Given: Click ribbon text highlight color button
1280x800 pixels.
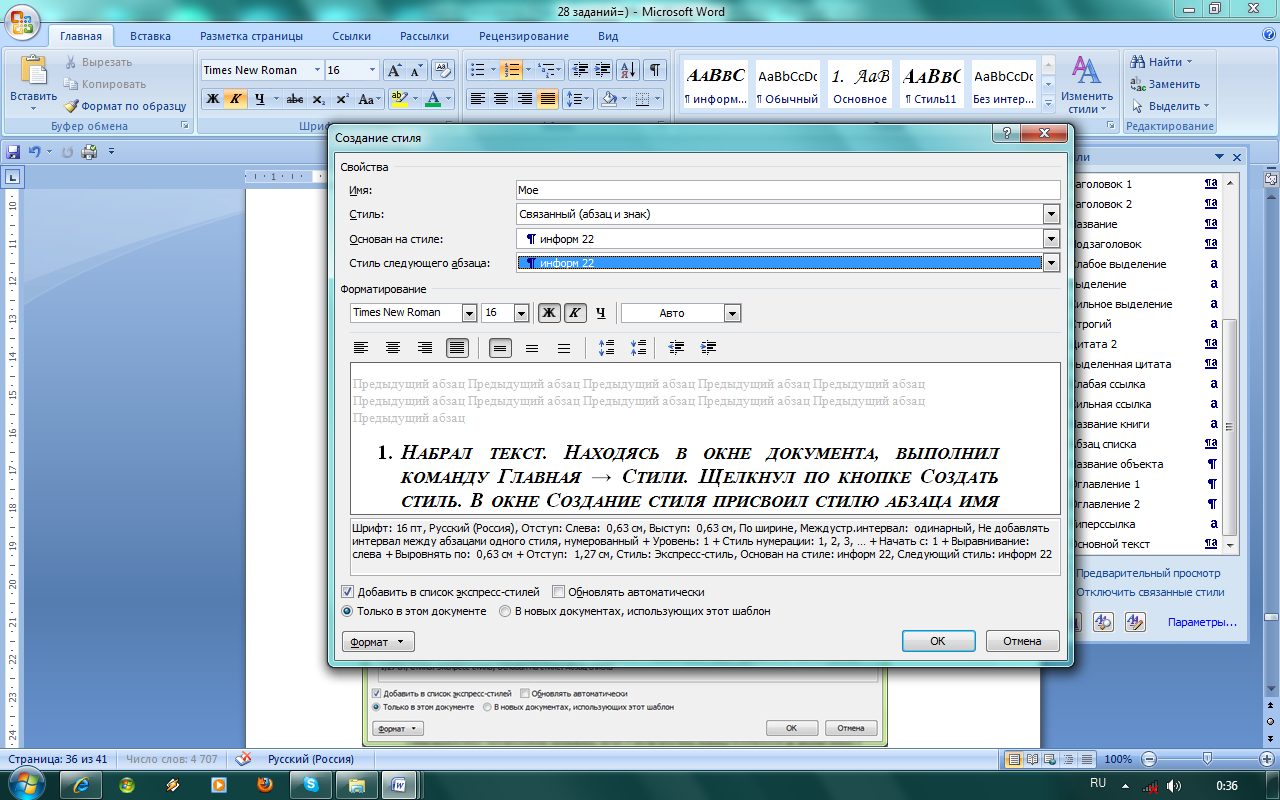Looking at the screenshot, I should coord(399,99).
